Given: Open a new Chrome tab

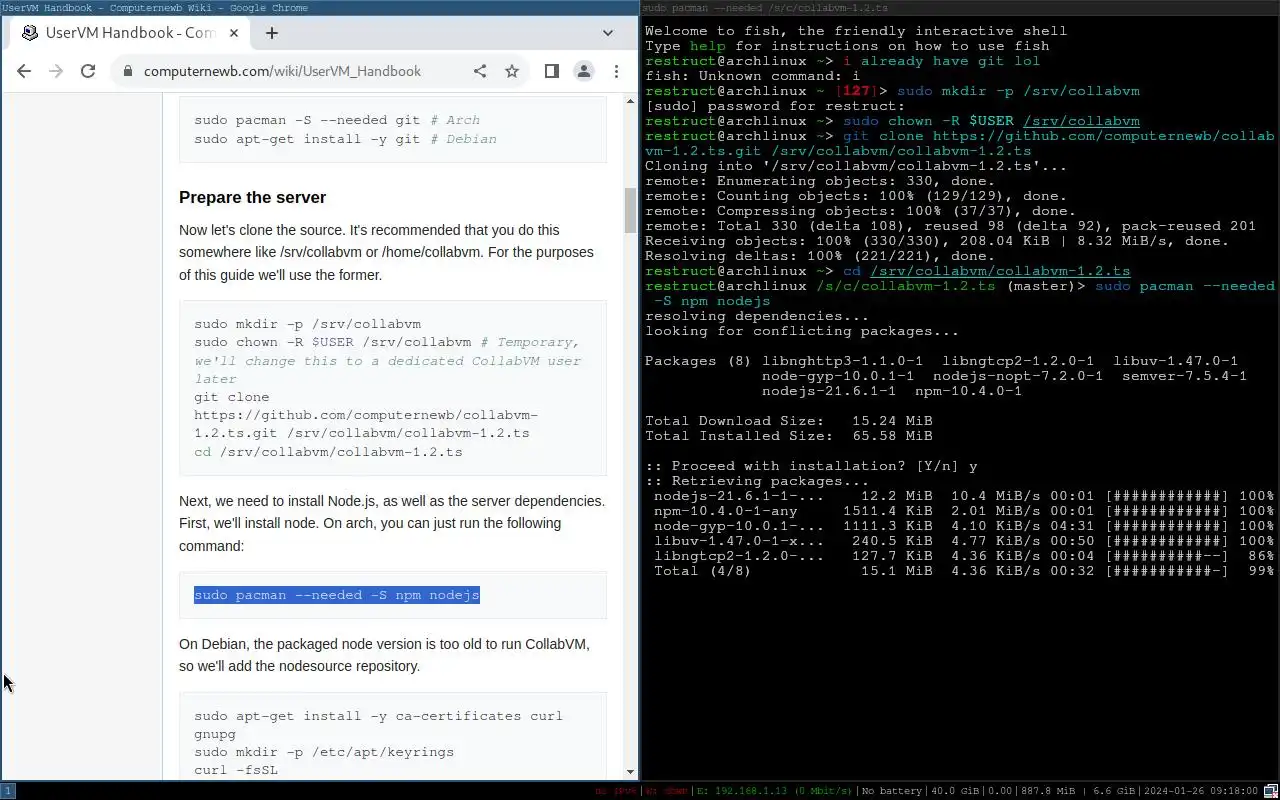Looking at the screenshot, I should [x=271, y=33].
